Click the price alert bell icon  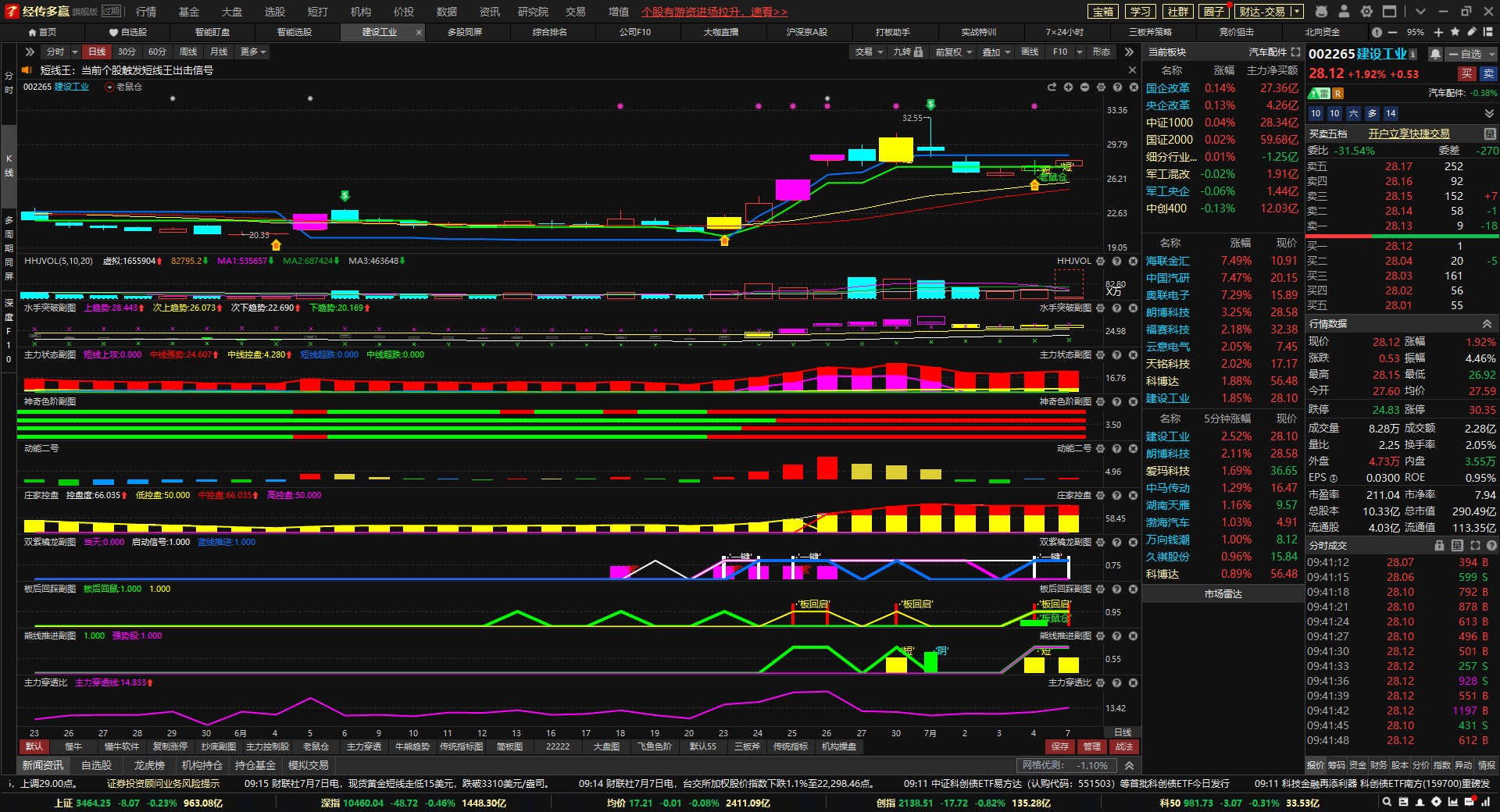point(1435,54)
